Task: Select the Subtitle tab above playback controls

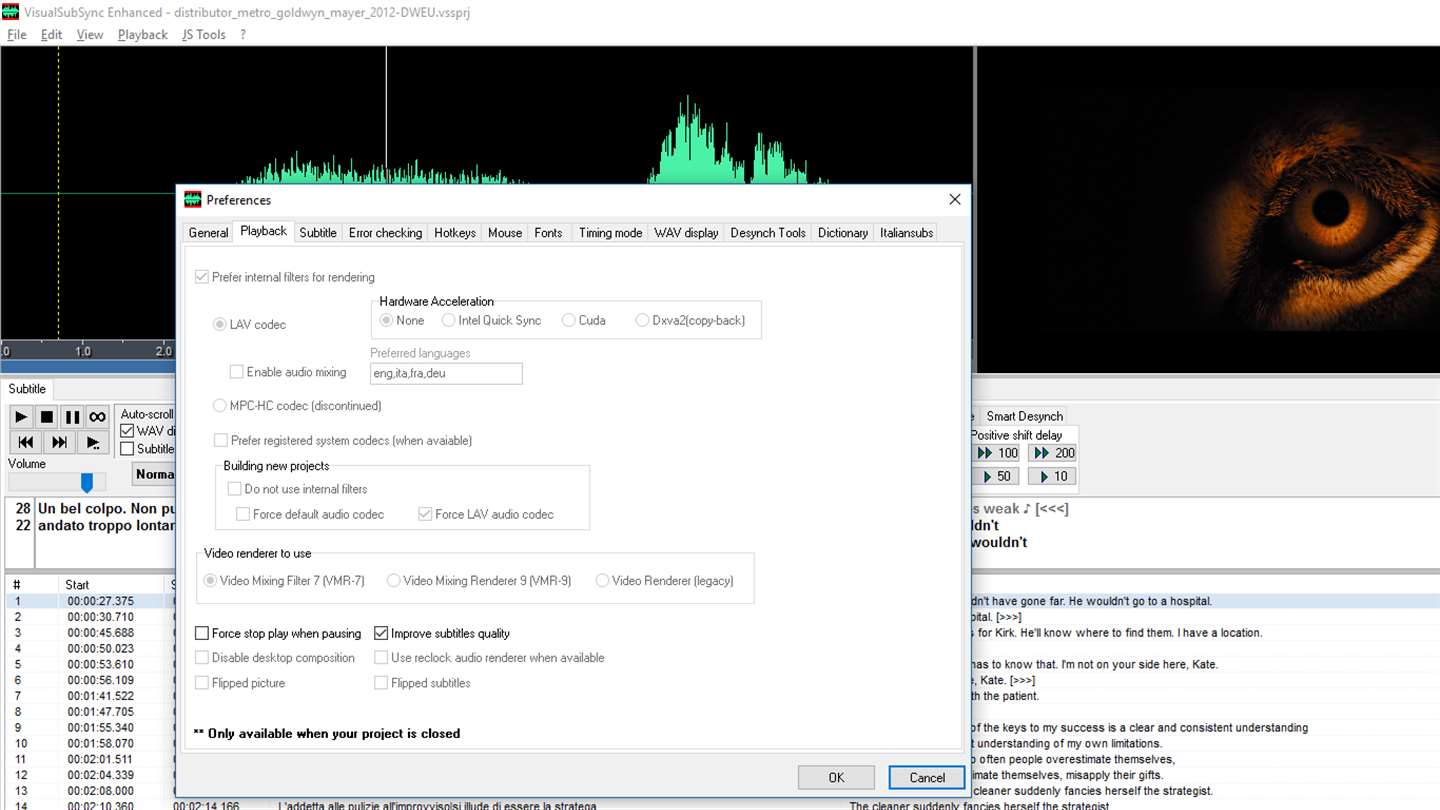Action: [x=27, y=389]
